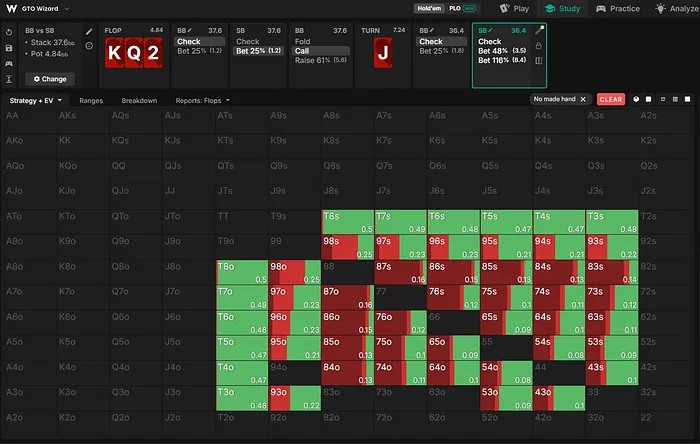Expand the Strategy + EV dropdown
The image size is (700, 444).
[x=36, y=100]
